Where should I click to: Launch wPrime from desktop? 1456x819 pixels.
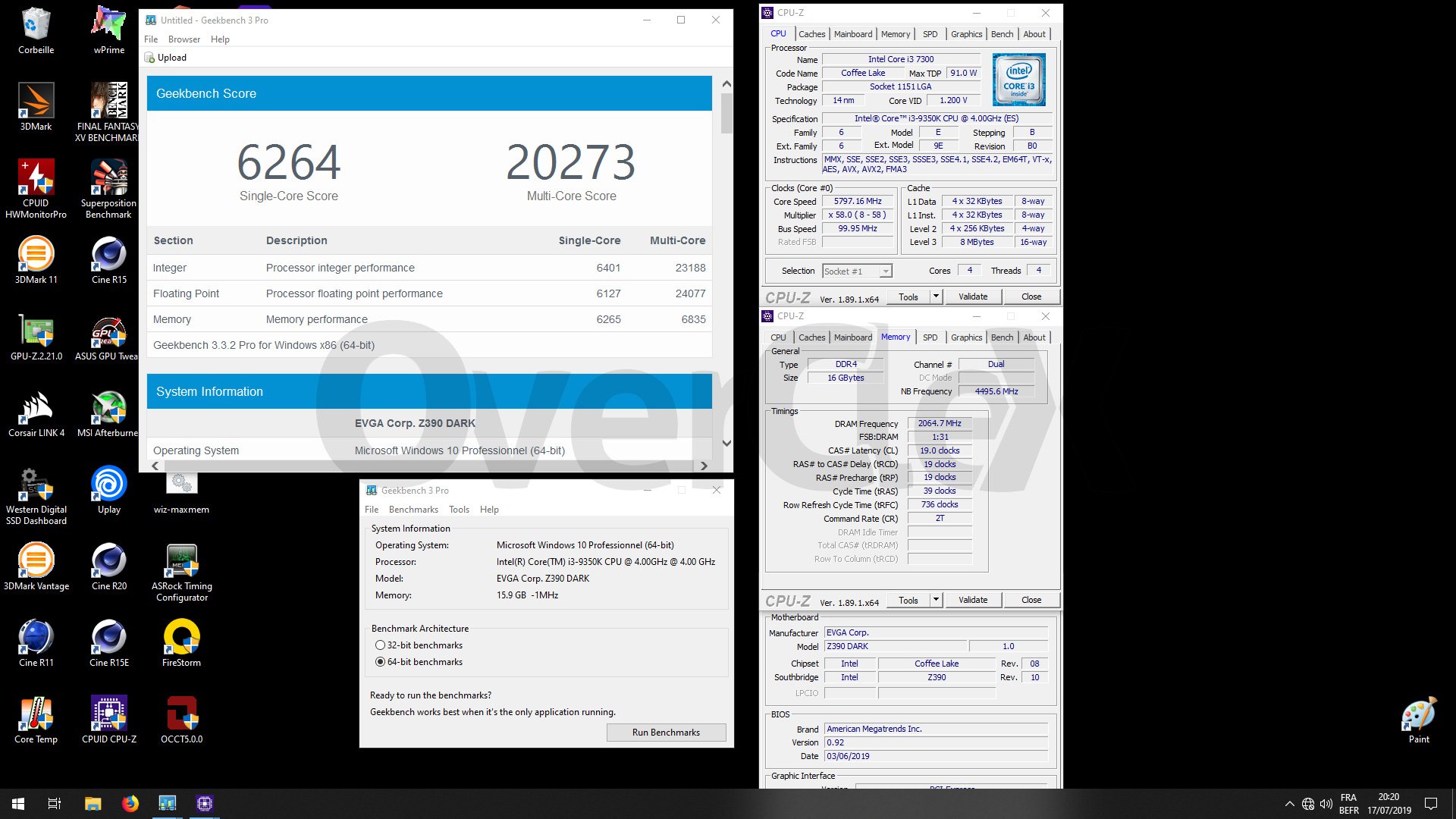[109, 30]
